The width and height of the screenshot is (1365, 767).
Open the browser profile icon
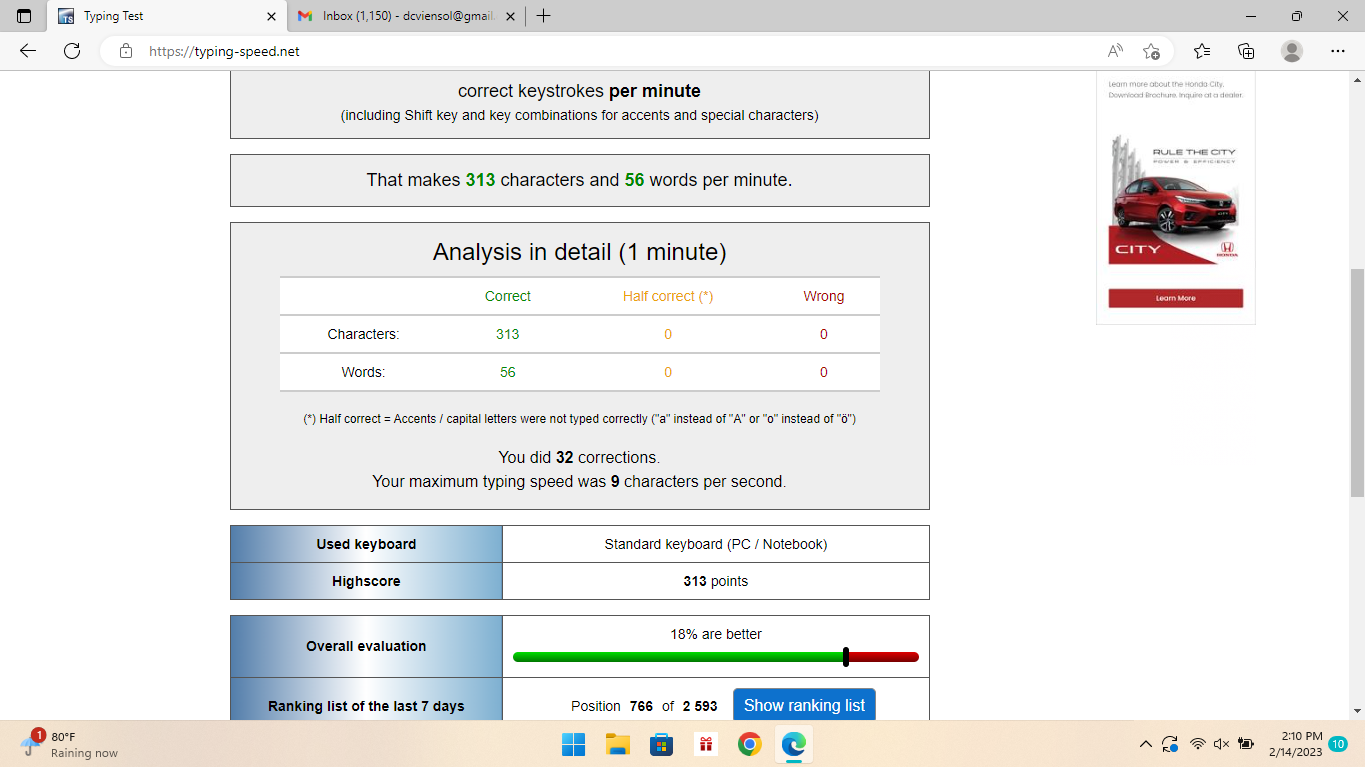(x=1292, y=51)
